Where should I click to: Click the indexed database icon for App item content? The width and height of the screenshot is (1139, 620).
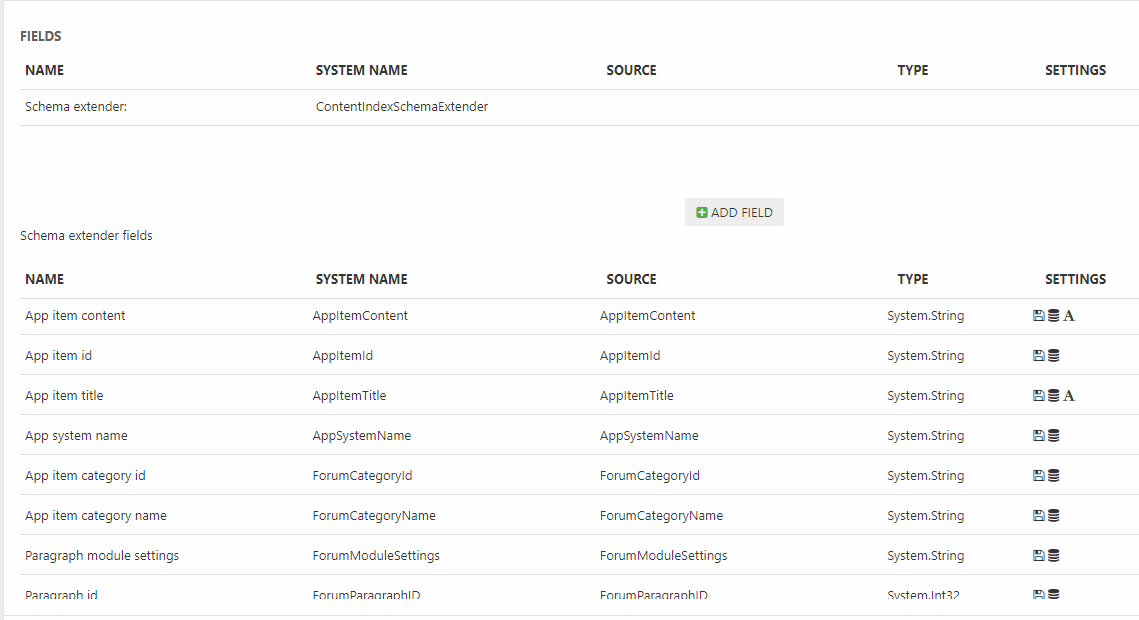tap(1053, 316)
